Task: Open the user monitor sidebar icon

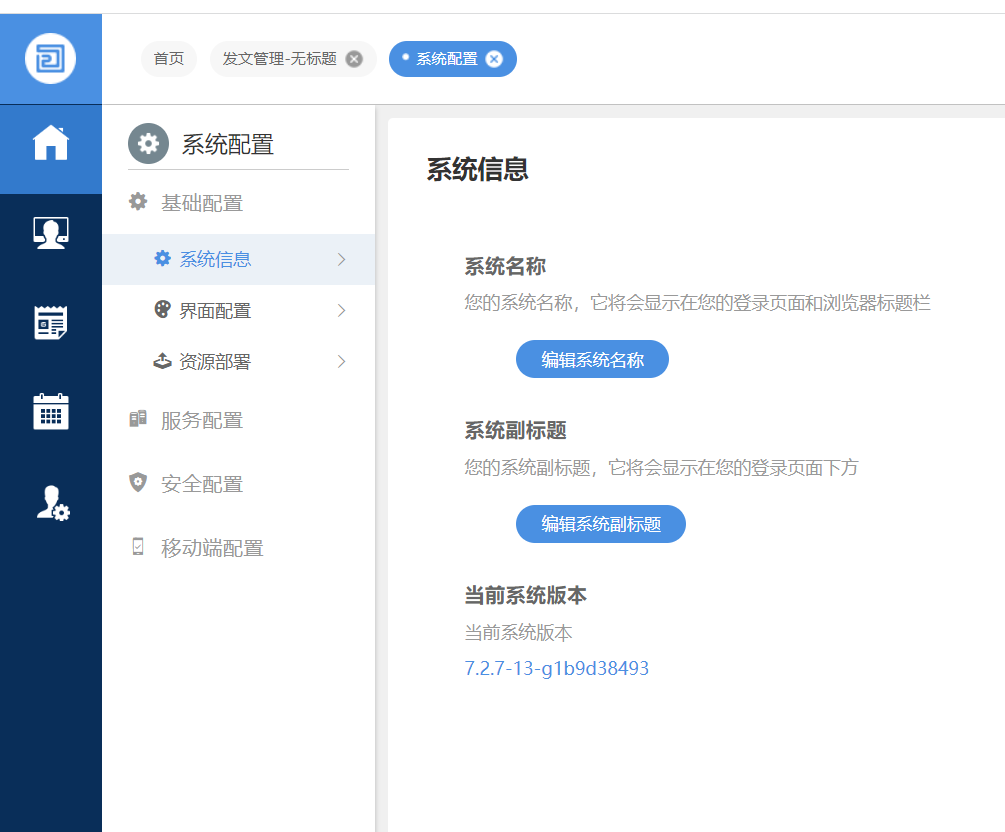Action: [51, 233]
